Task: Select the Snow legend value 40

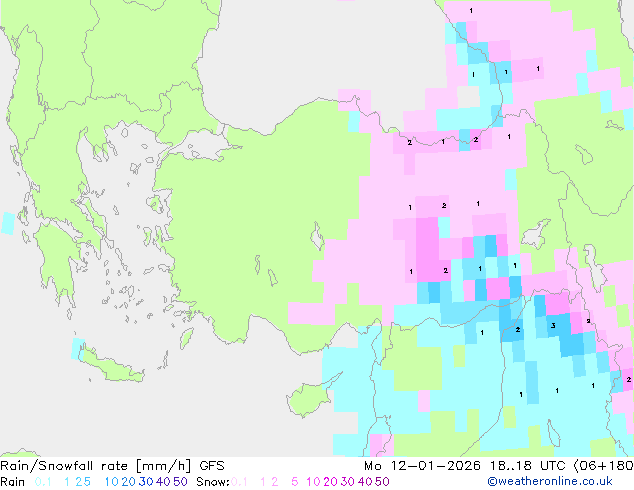Action: 365,482
